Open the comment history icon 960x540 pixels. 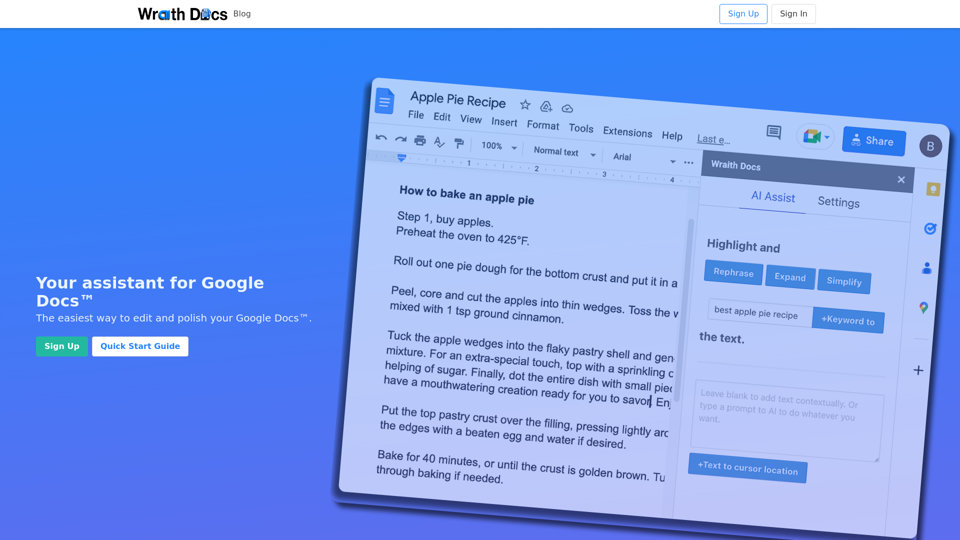(774, 132)
